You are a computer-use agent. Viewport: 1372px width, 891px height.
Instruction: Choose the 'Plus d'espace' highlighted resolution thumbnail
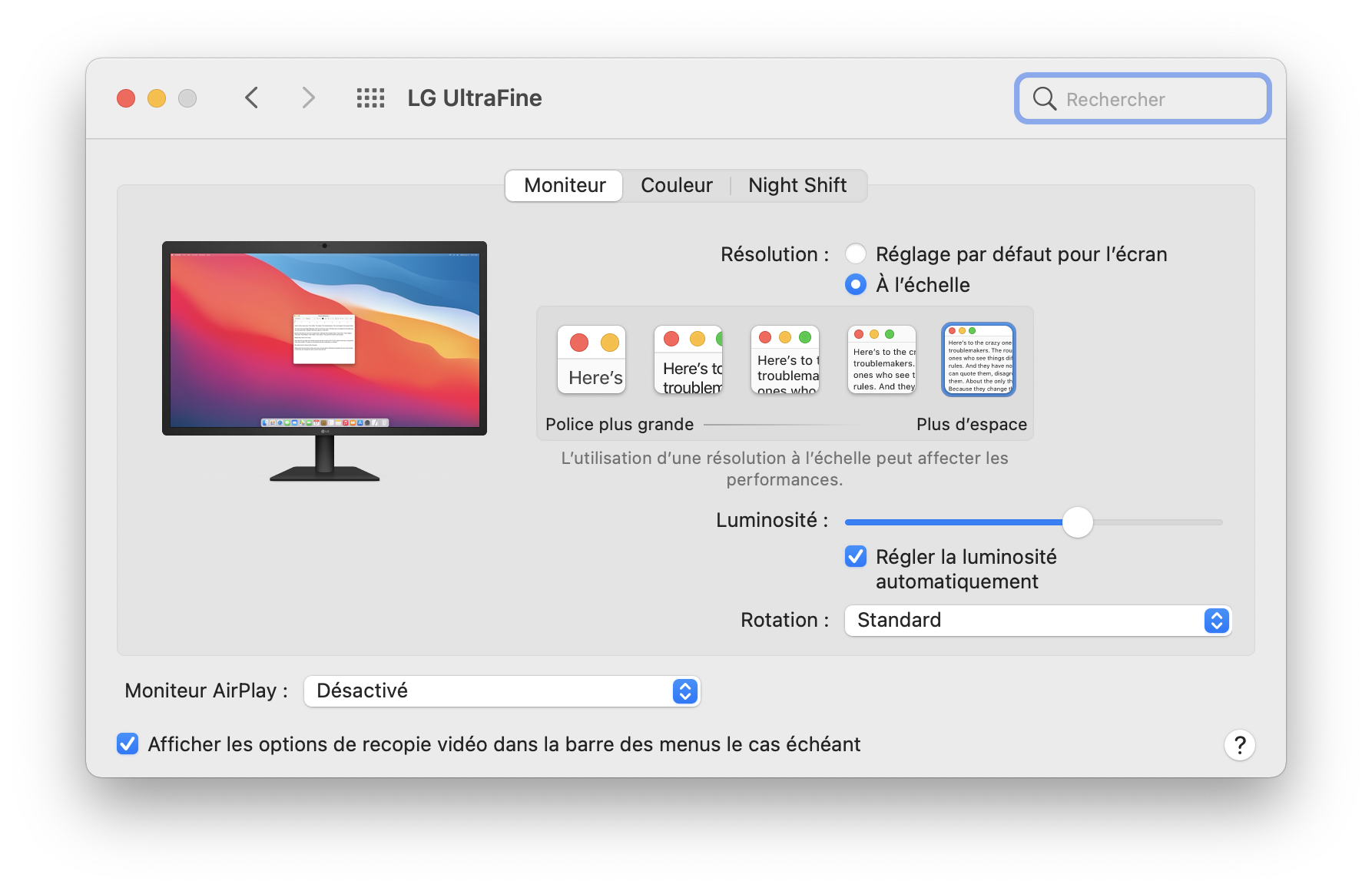click(979, 359)
